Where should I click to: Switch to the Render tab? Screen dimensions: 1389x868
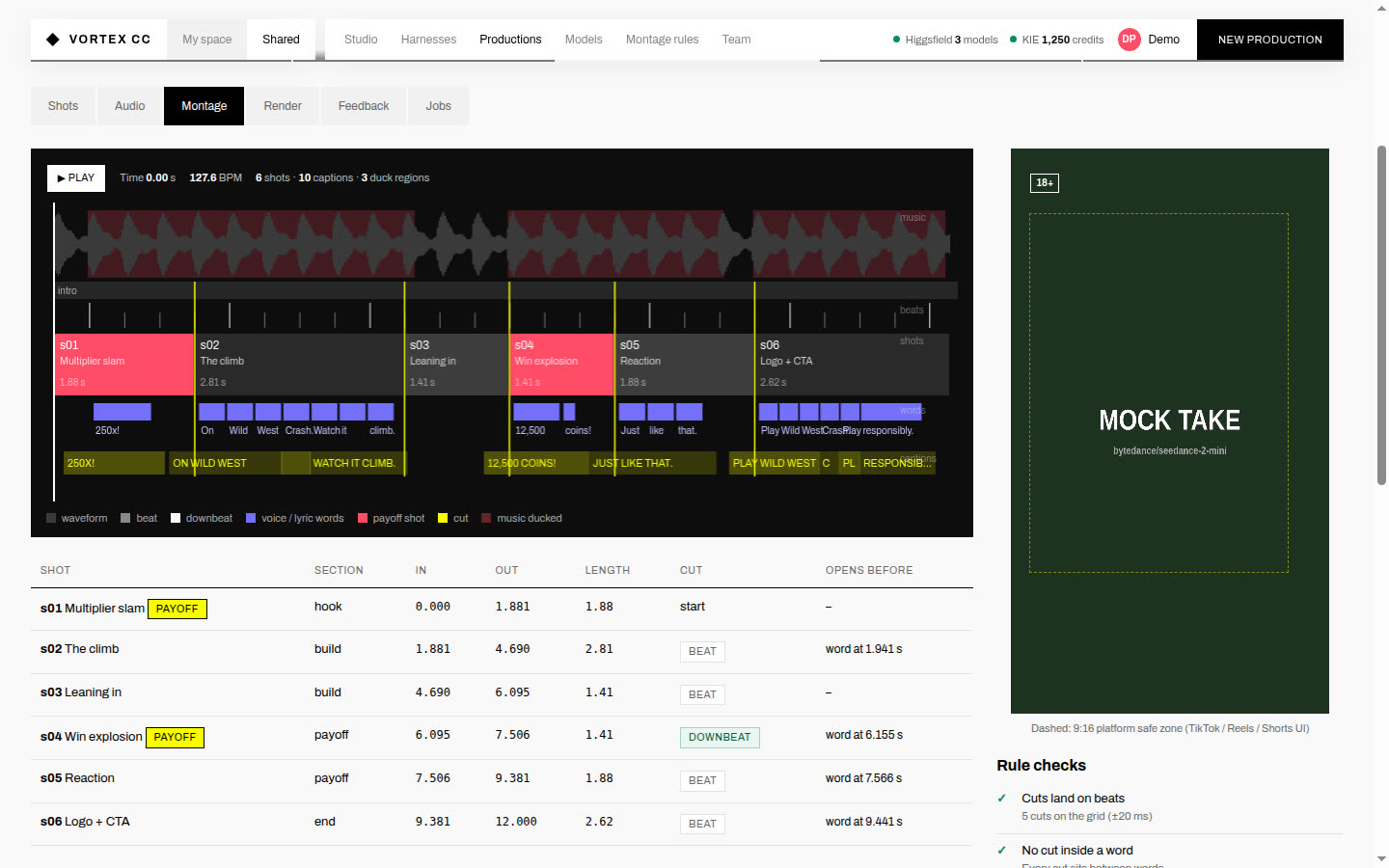[x=283, y=106]
